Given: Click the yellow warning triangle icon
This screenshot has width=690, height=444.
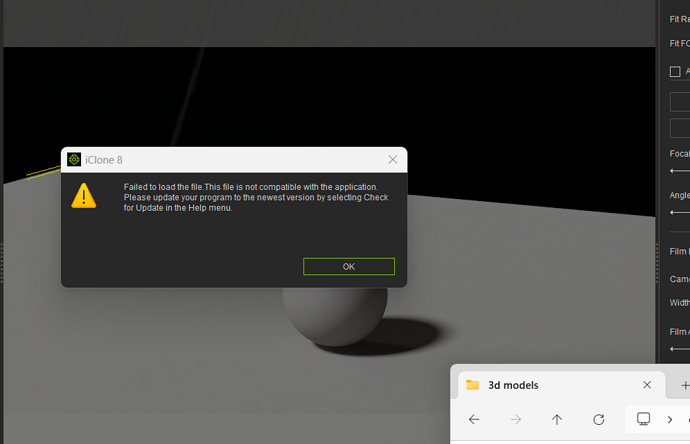Looking at the screenshot, I should tap(84, 195).
